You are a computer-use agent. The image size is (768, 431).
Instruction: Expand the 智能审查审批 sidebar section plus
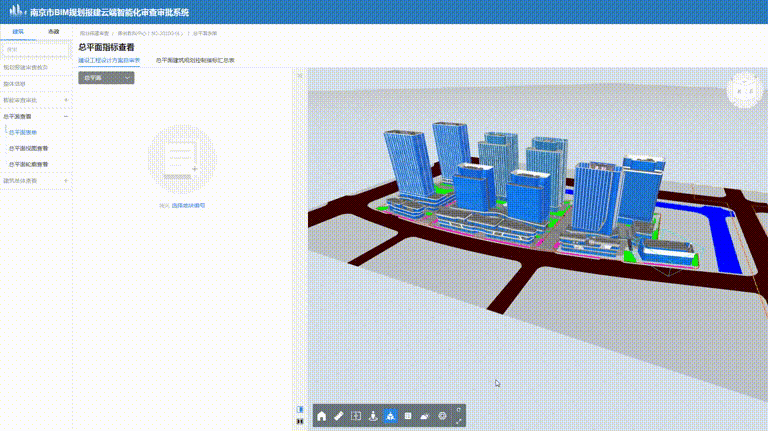pos(66,100)
